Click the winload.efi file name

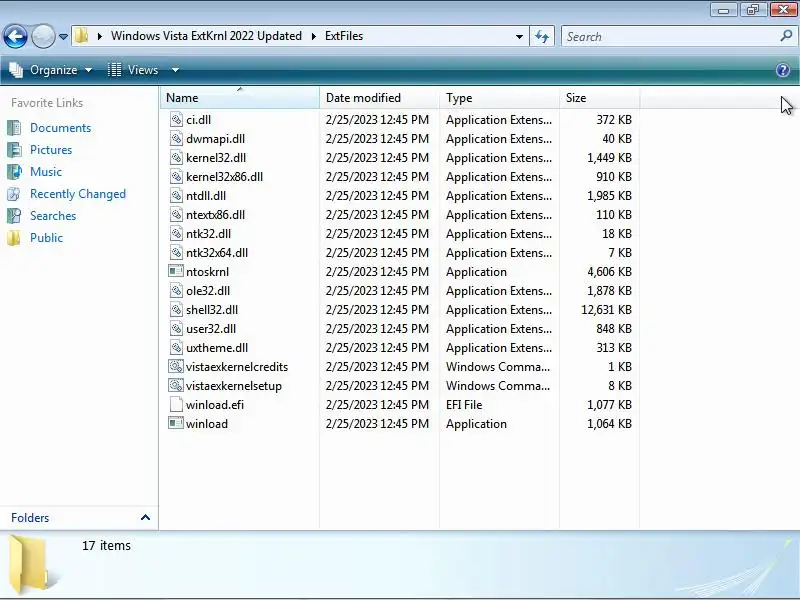pyautogui.click(x=215, y=405)
